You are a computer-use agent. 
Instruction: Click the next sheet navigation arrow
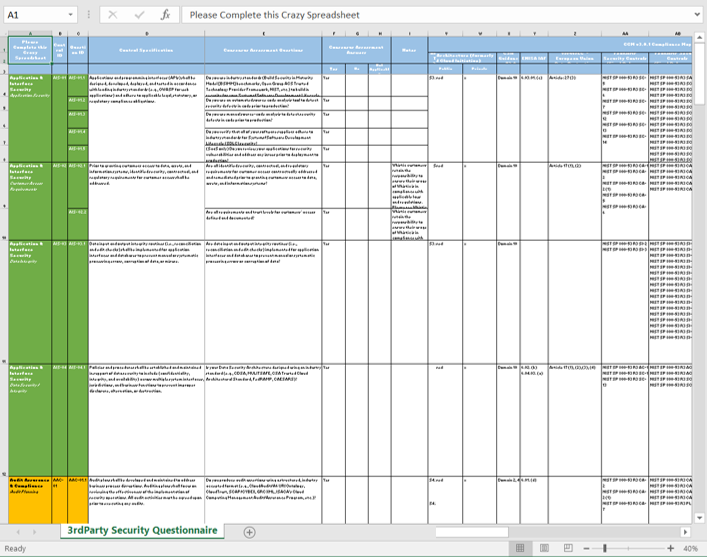pos(34,532)
